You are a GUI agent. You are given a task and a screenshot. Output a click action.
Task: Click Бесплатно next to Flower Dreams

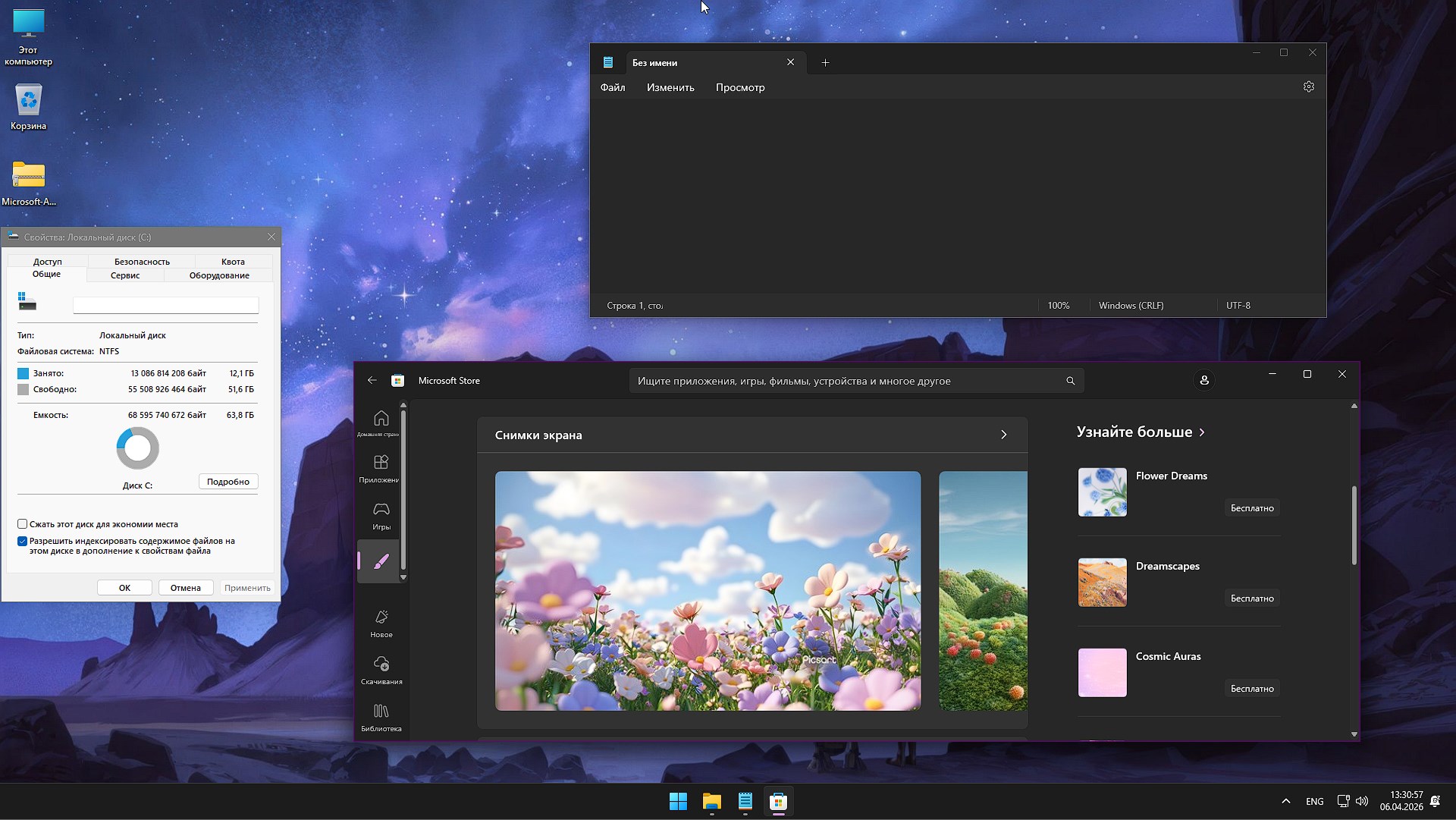tap(1252, 507)
